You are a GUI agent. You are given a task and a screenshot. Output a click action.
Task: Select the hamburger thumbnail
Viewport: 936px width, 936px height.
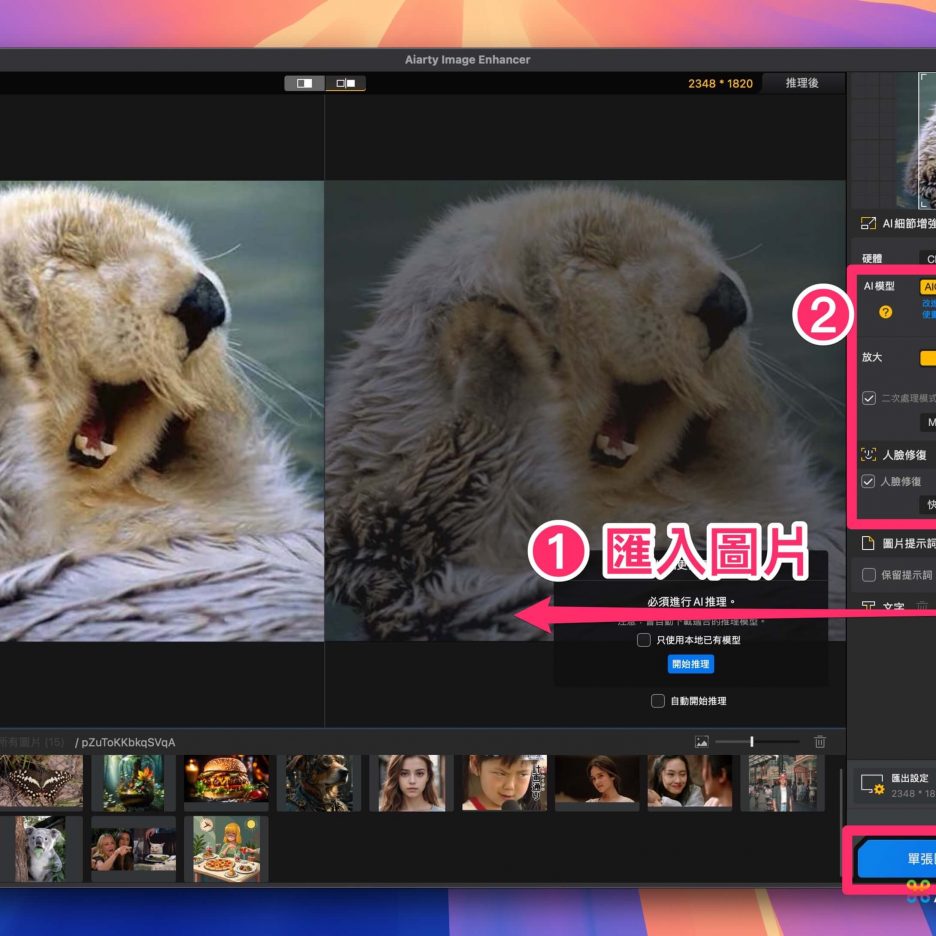pos(226,779)
